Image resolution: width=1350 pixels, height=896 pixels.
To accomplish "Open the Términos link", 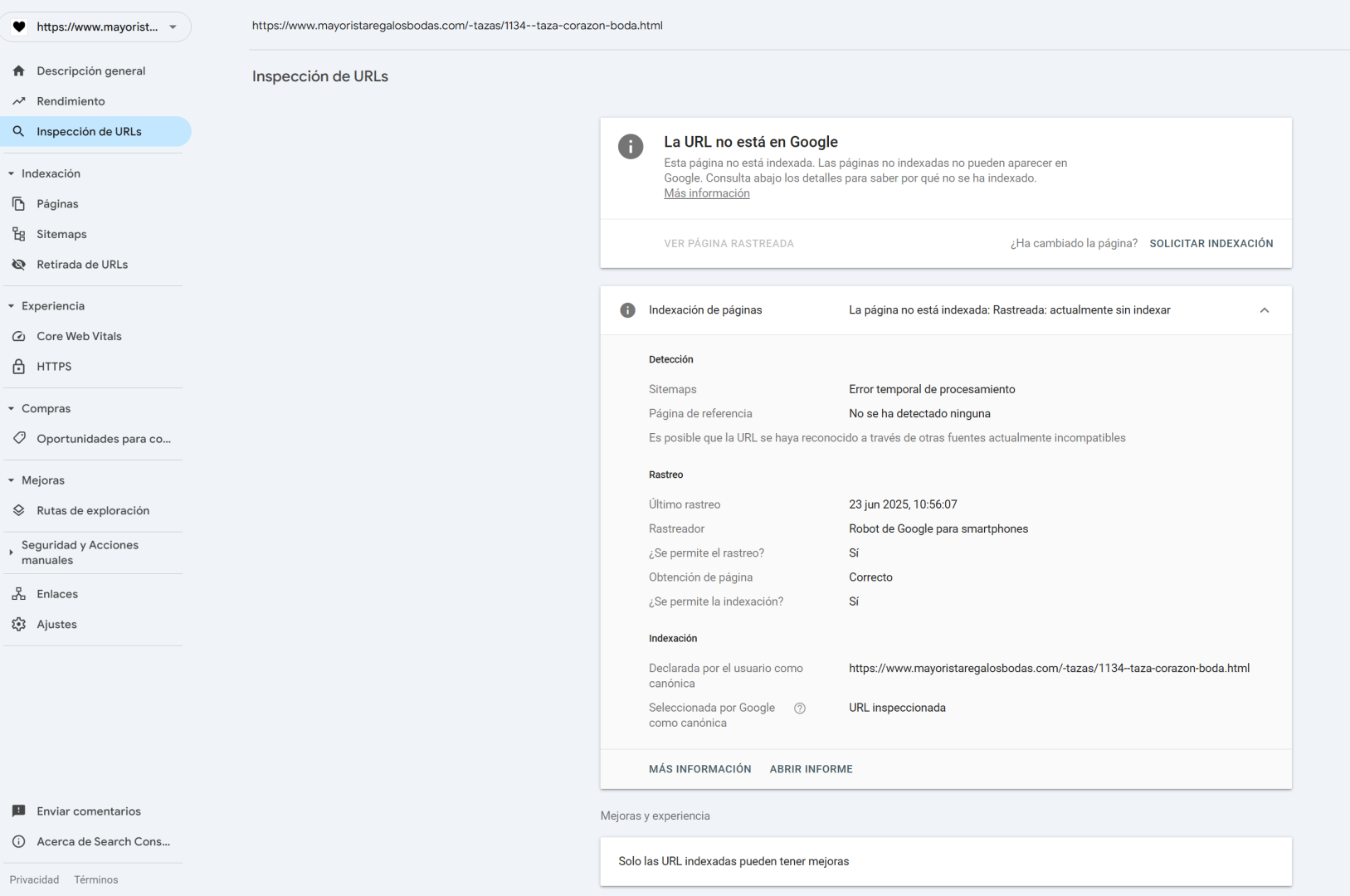I will tap(96, 879).
